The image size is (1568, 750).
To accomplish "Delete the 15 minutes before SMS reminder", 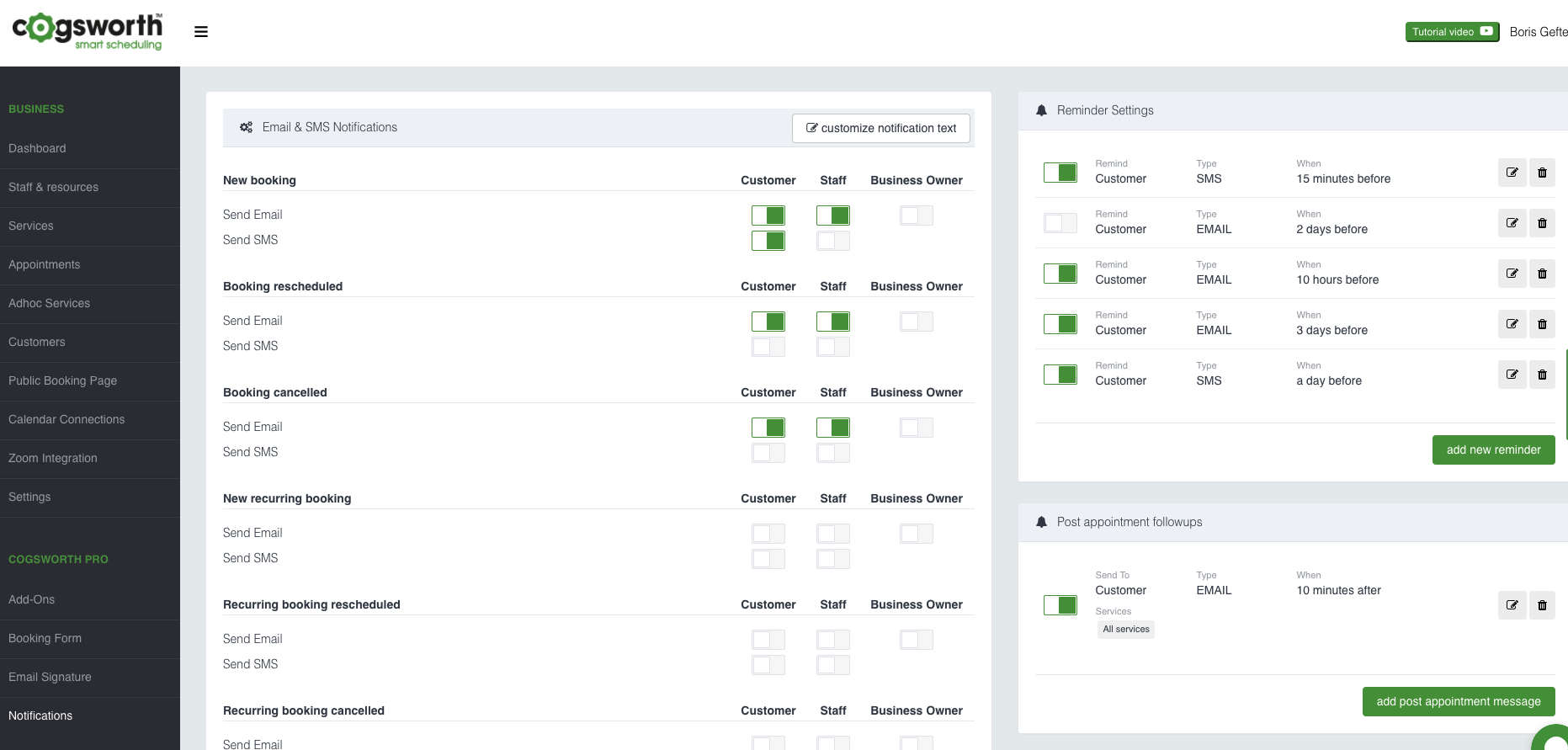I will [1542, 173].
